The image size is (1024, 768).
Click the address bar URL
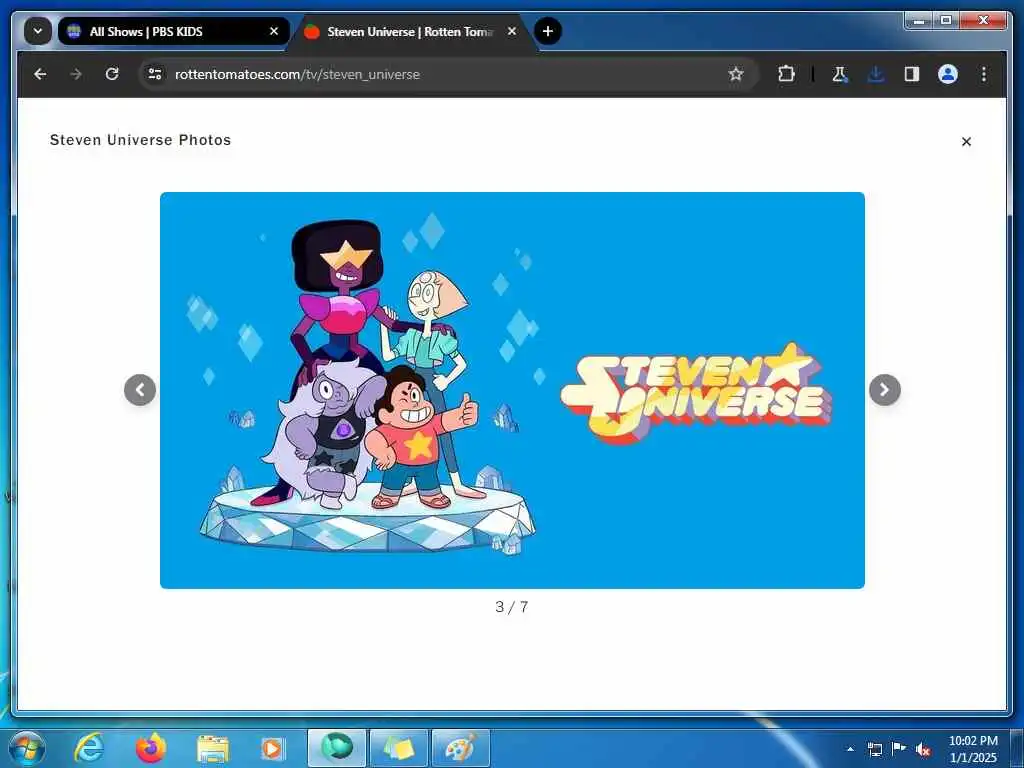(297, 74)
